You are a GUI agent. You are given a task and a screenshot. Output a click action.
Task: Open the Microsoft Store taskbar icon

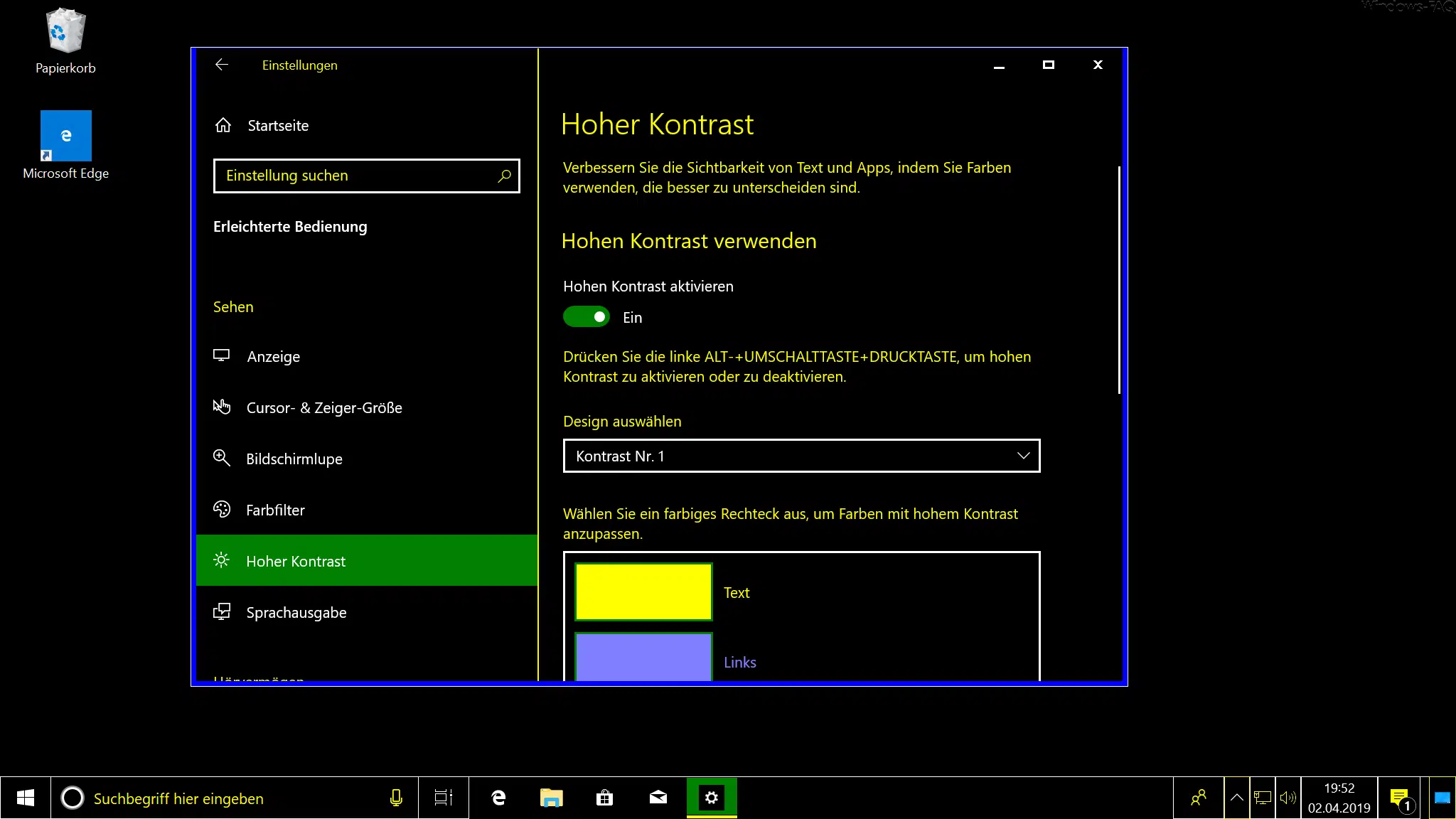pos(604,798)
